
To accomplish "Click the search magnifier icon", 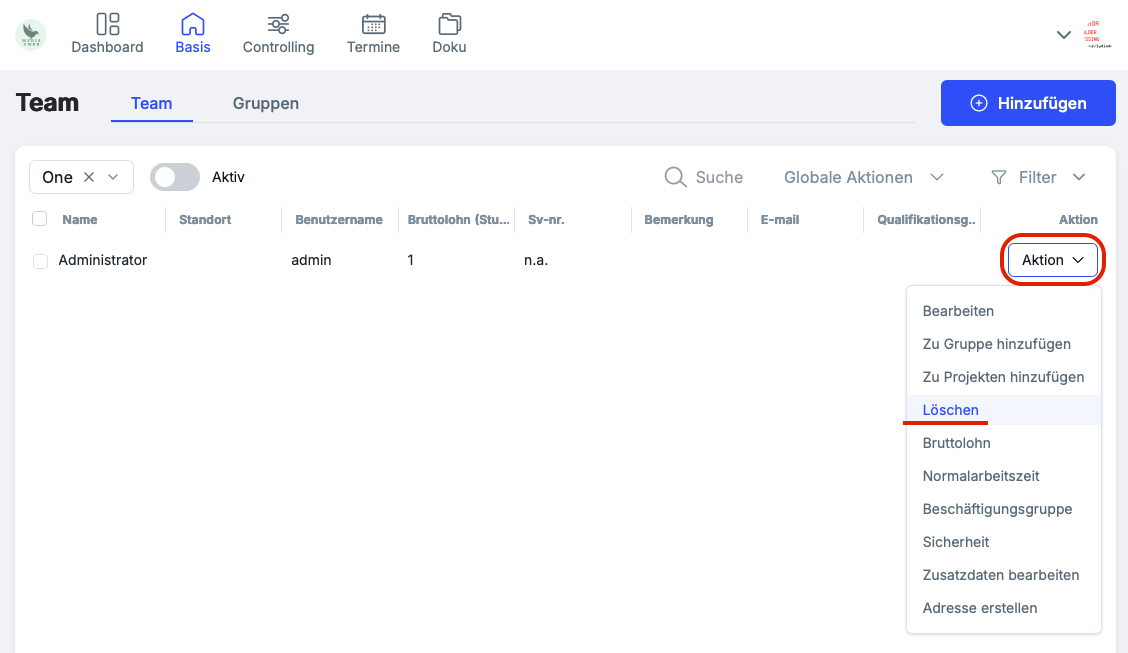I will [x=676, y=177].
